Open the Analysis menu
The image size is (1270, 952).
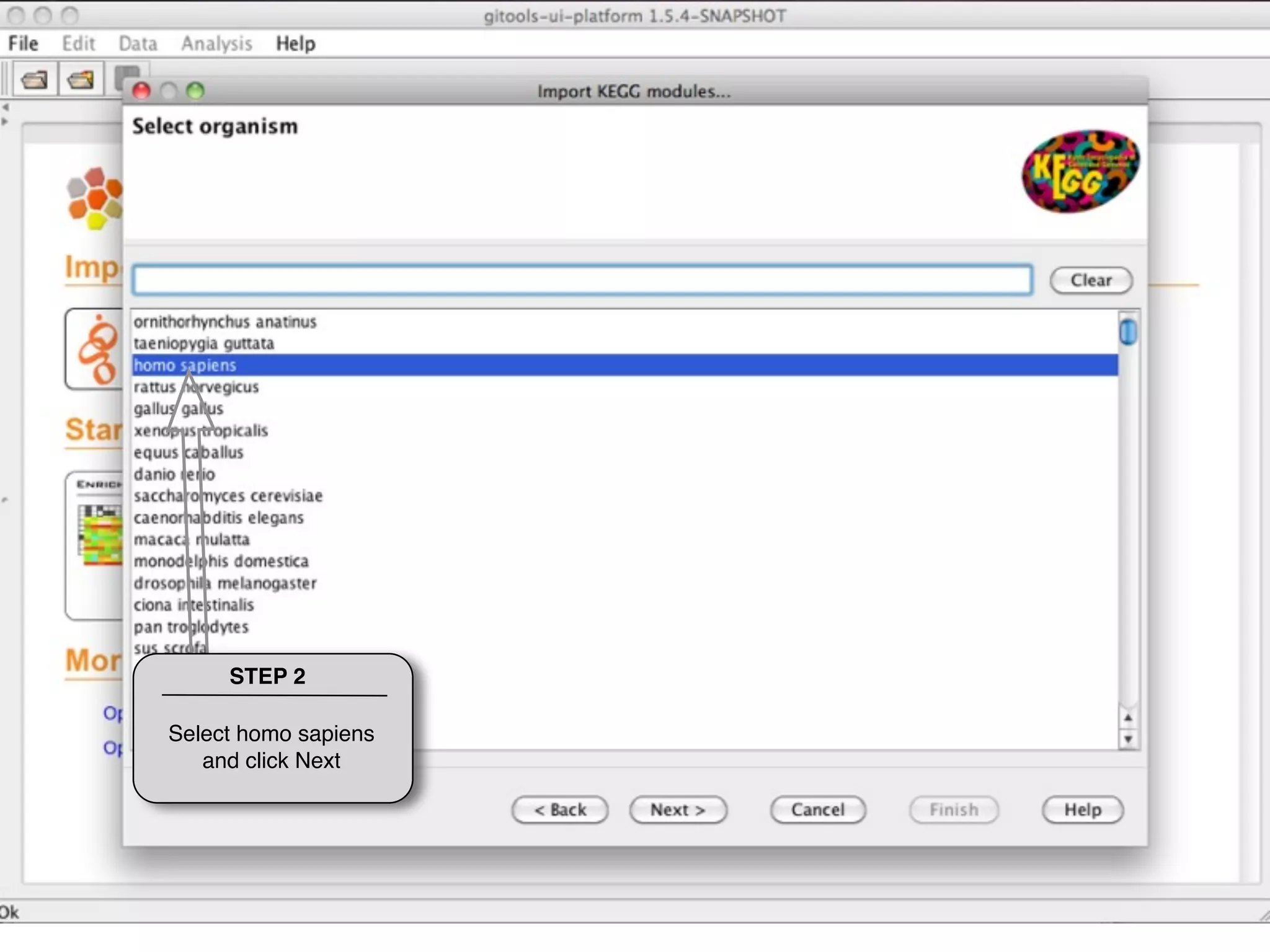coord(216,43)
